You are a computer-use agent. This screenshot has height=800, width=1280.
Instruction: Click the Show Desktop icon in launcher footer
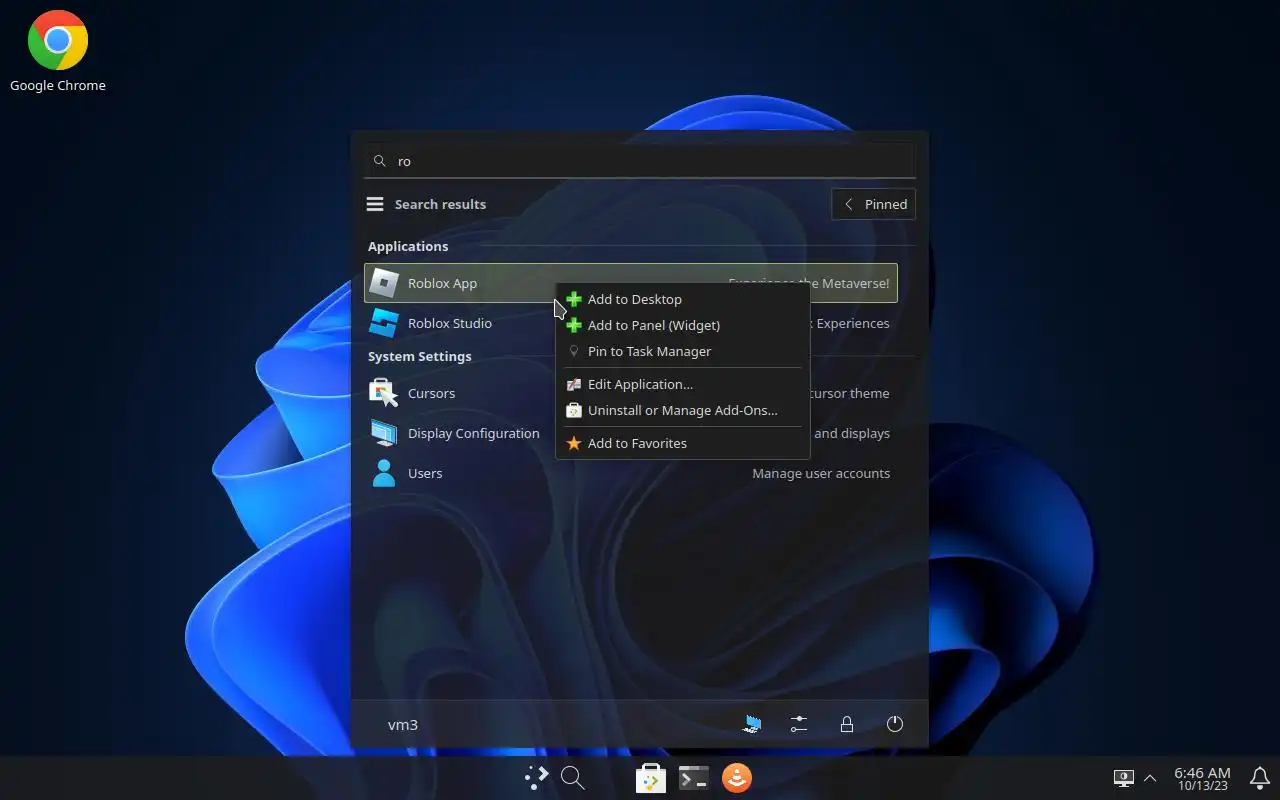(751, 724)
